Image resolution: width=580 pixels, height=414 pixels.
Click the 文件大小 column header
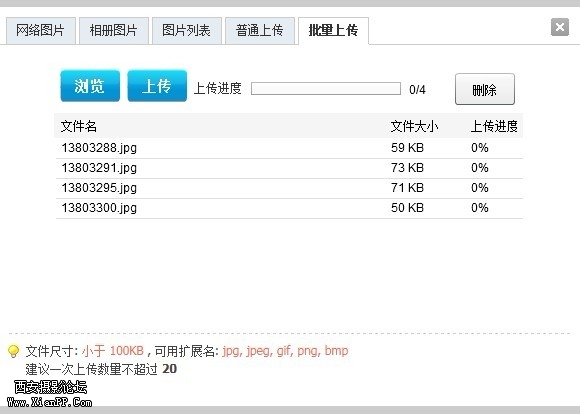414,127
